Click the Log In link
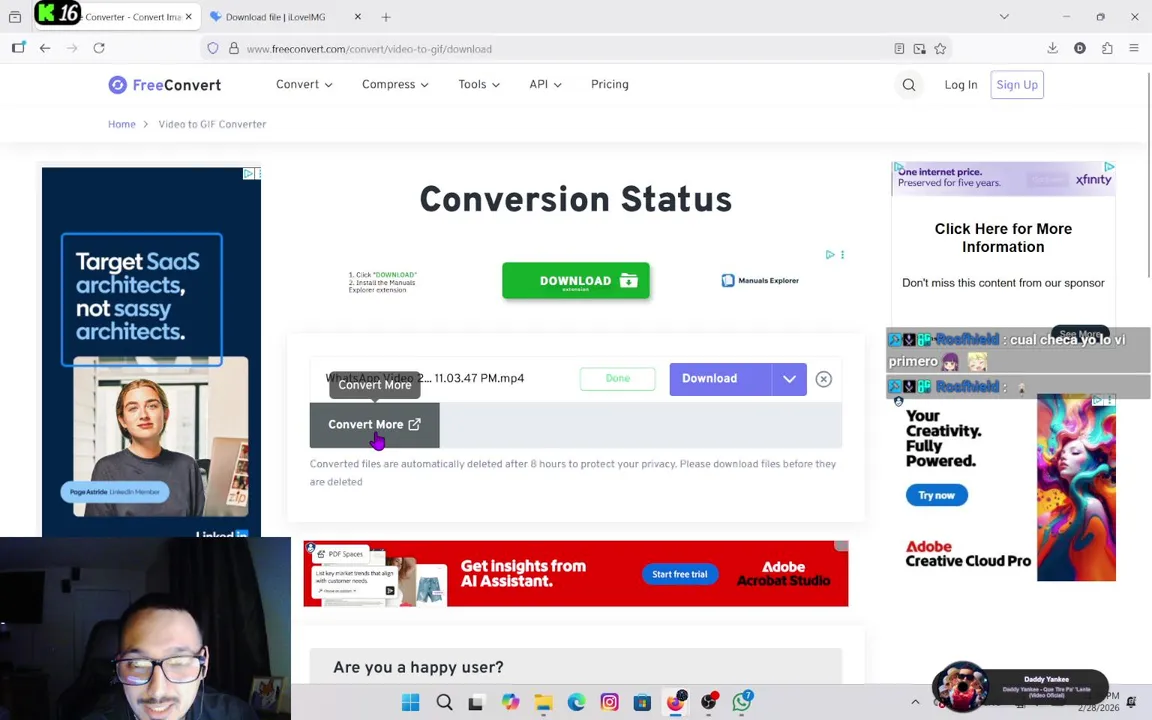 [x=961, y=85]
